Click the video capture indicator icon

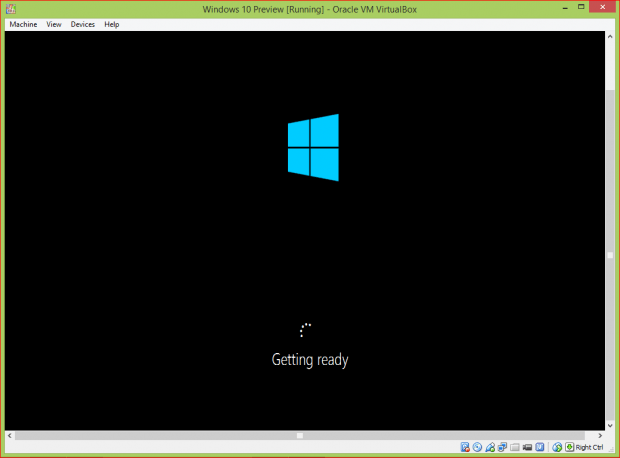(527, 447)
